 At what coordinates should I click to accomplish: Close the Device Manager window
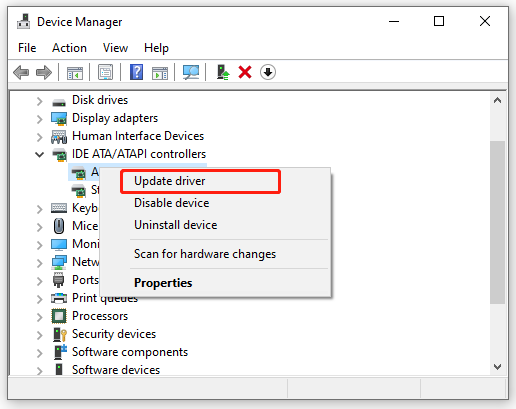[485, 21]
